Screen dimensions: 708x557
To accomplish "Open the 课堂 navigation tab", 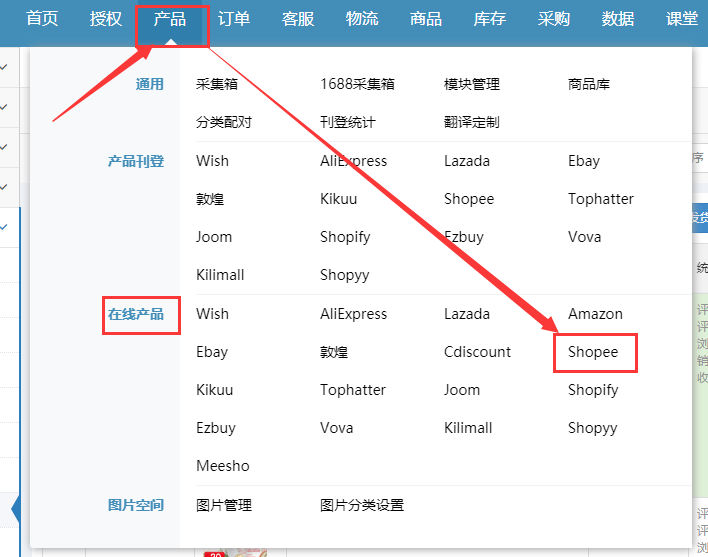I will [x=682, y=19].
